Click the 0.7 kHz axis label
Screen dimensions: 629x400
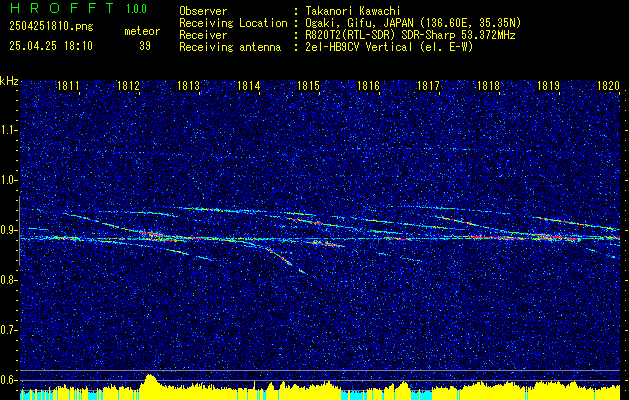(8, 330)
